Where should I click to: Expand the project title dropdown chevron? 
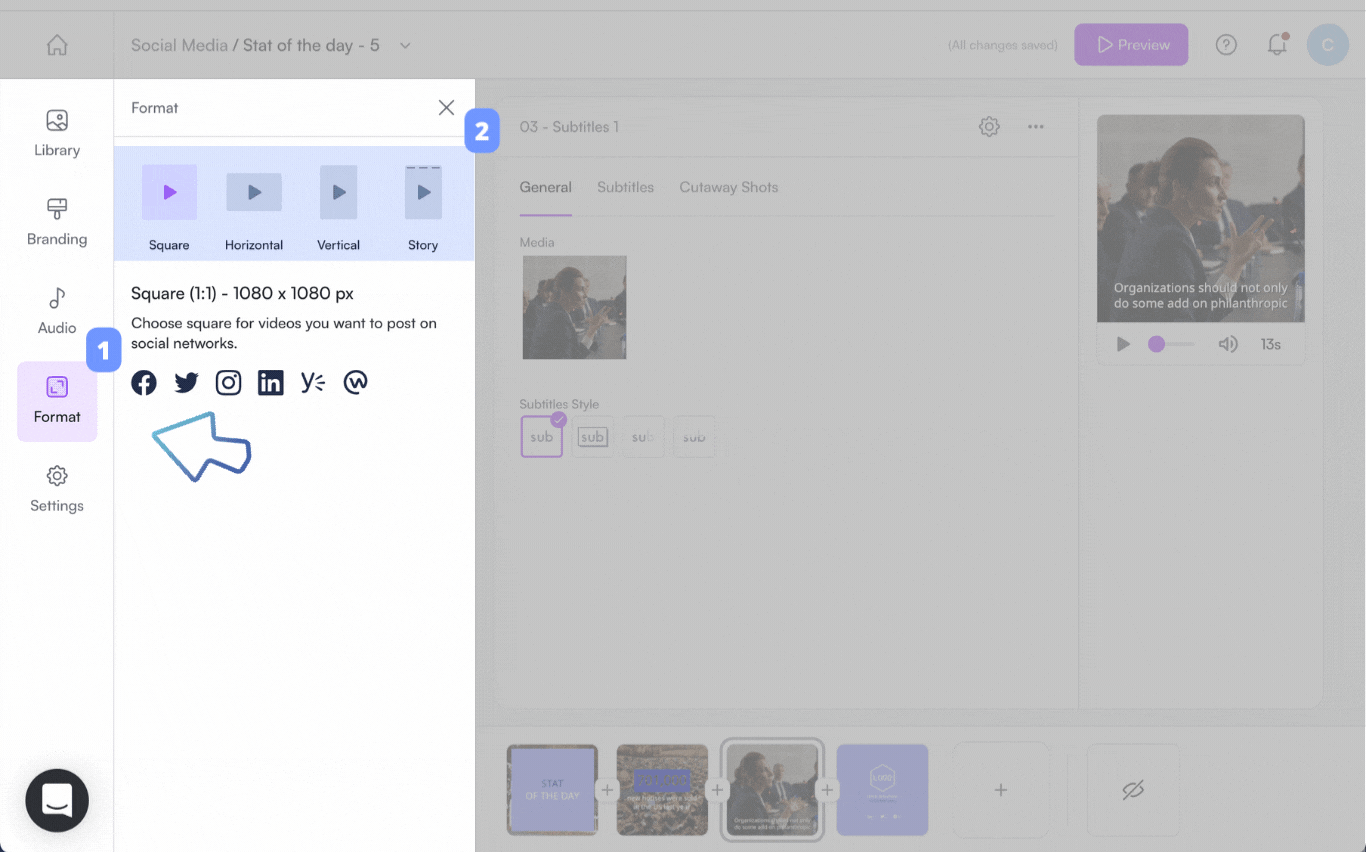coord(405,45)
